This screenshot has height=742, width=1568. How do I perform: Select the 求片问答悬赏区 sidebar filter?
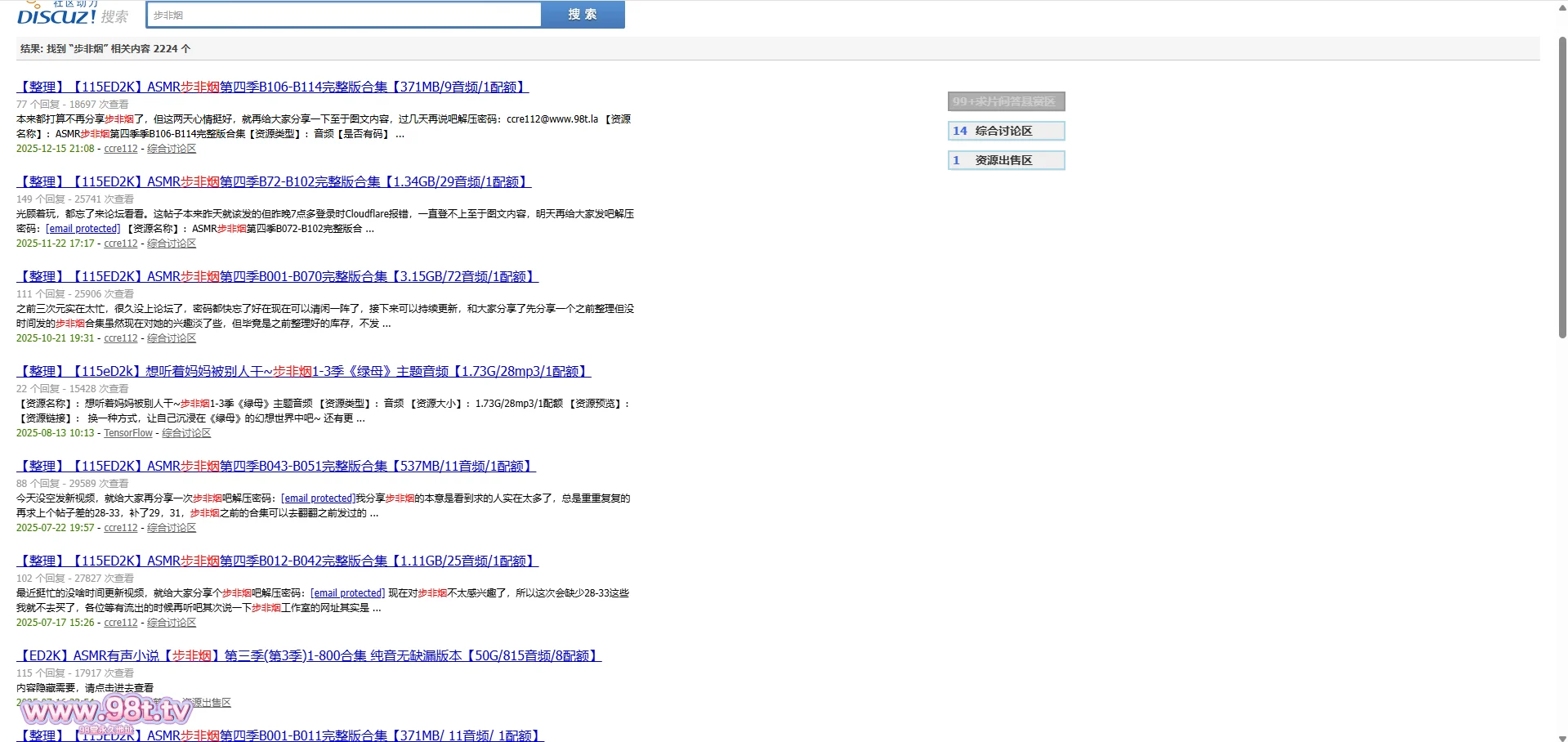pyautogui.click(x=1006, y=101)
